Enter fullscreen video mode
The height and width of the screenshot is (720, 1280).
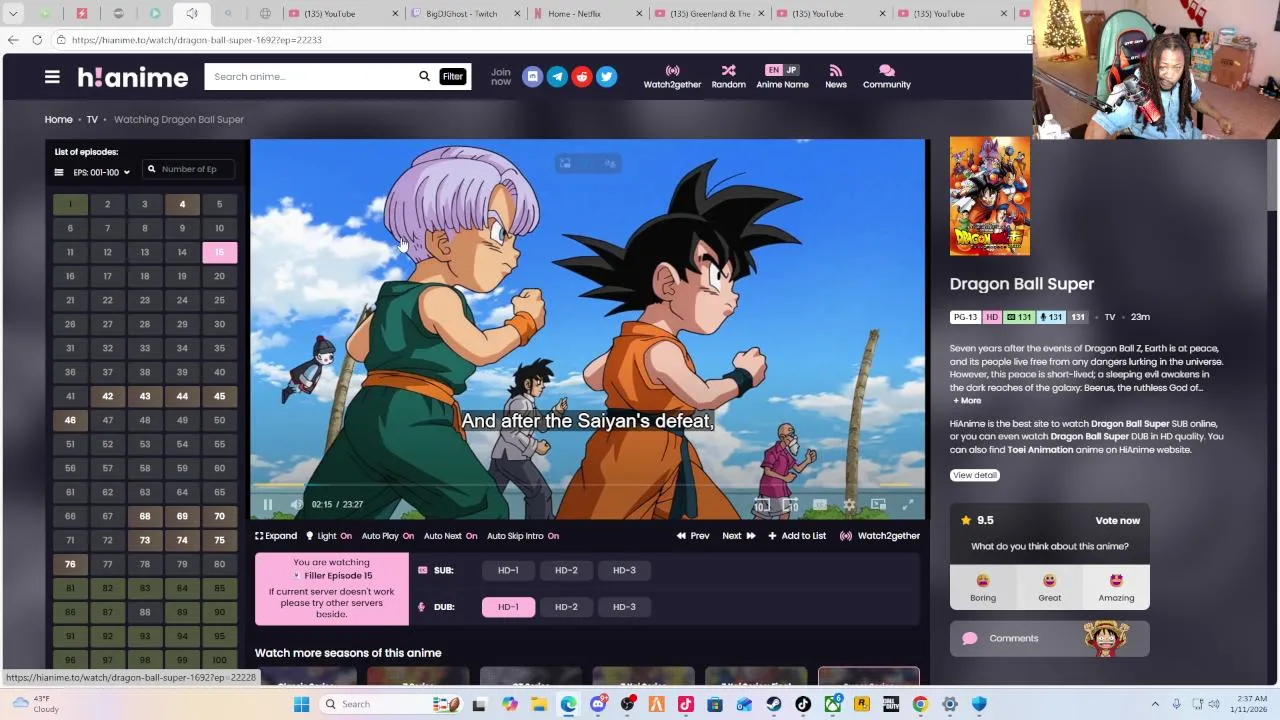tap(908, 505)
